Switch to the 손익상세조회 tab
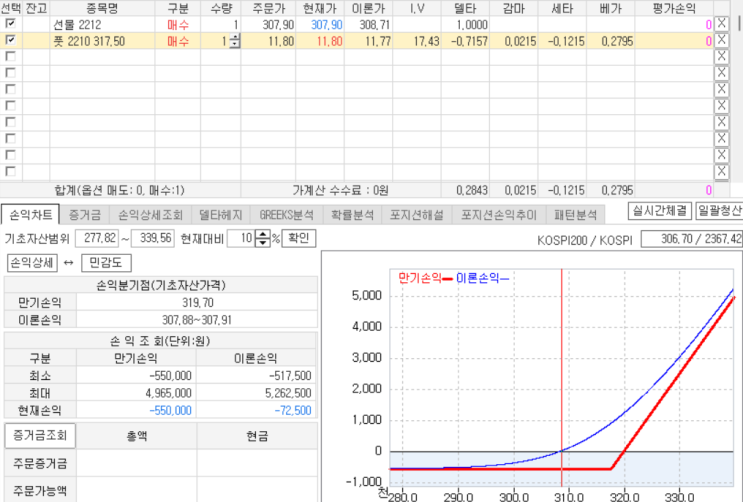 coord(150,215)
